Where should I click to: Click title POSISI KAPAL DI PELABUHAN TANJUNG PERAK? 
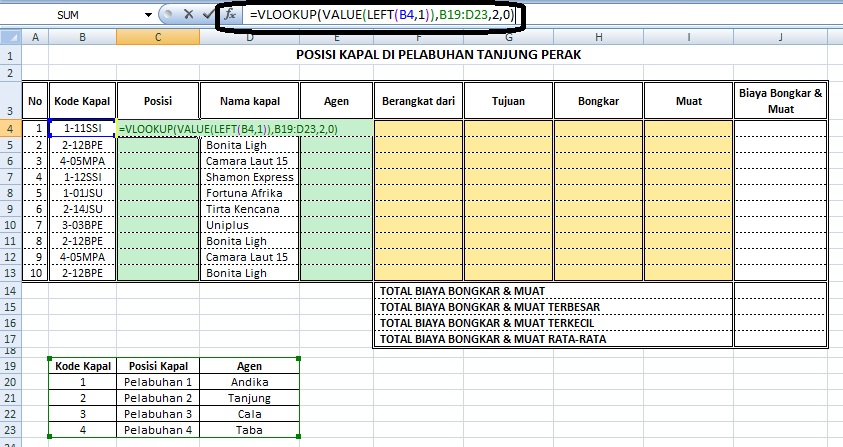[438, 54]
